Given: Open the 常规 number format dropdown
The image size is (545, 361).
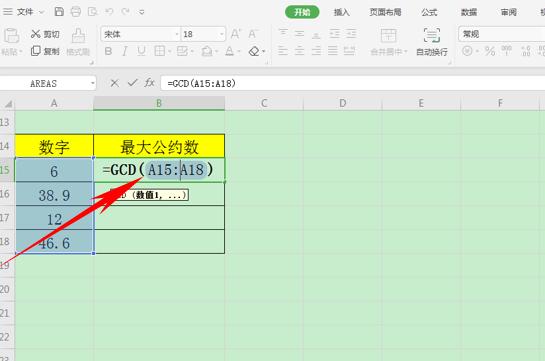Looking at the screenshot, I should 502,34.
